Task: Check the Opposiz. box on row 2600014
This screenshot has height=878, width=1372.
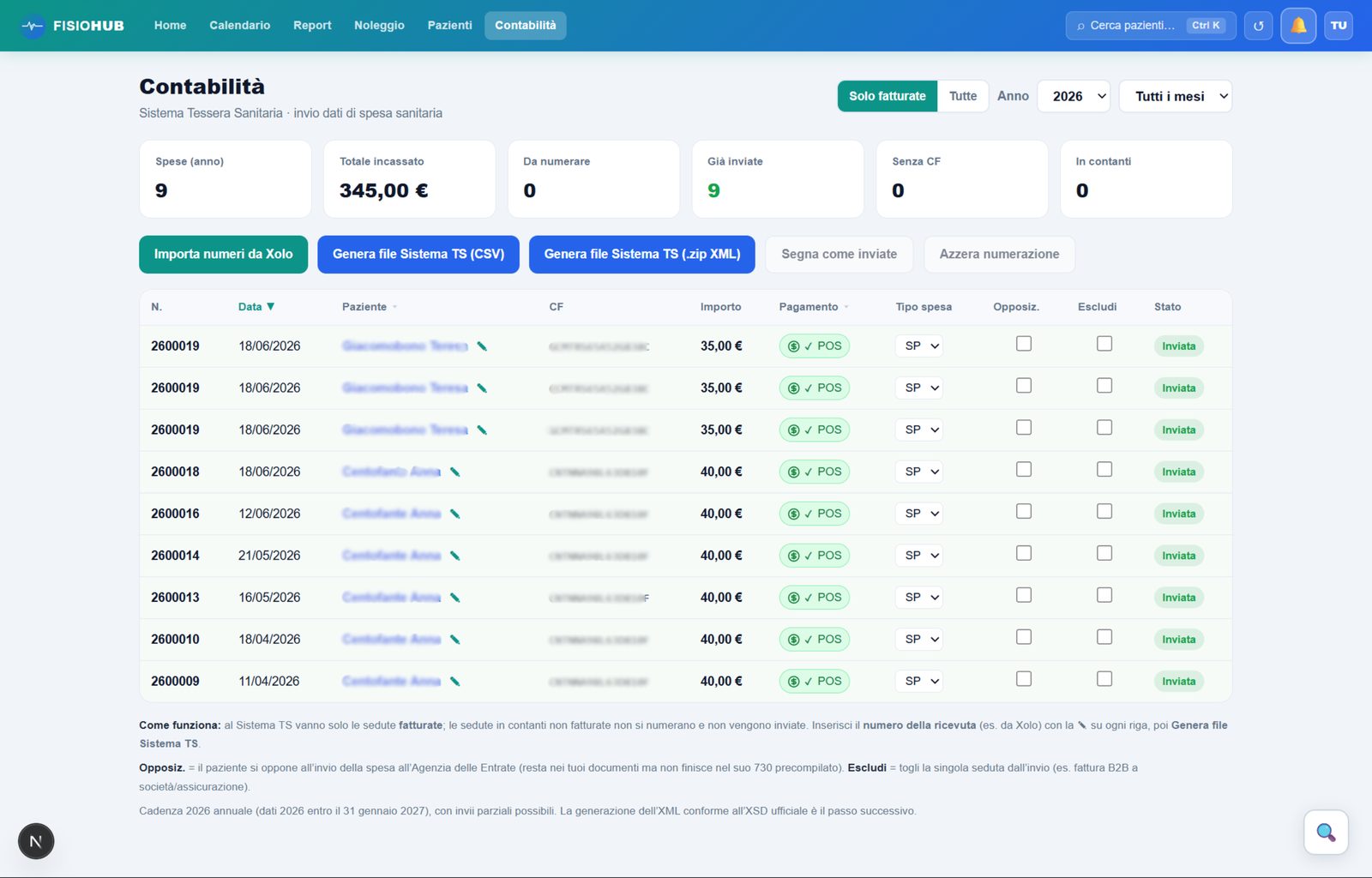Action: click(1024, 554)
